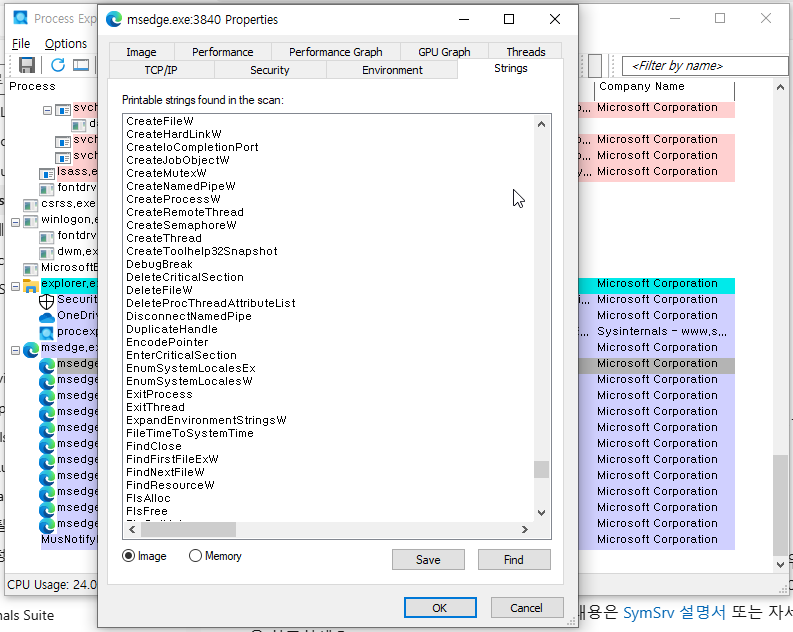Viewport: 793px width, 632px height.
Task: Select the DuplicateHandle string
Action: [x=172, y=329]
